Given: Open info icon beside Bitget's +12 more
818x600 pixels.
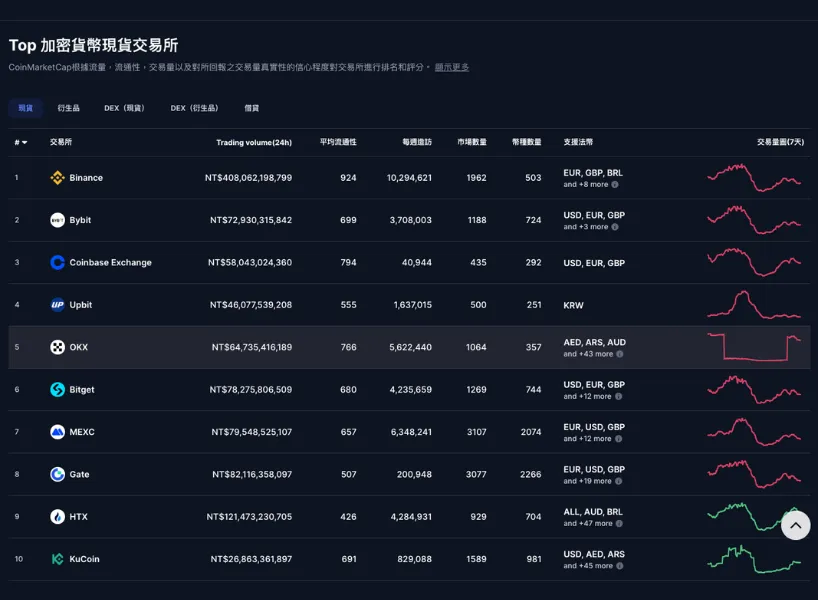Looking at the screenshot, I should tap(619, 397).
